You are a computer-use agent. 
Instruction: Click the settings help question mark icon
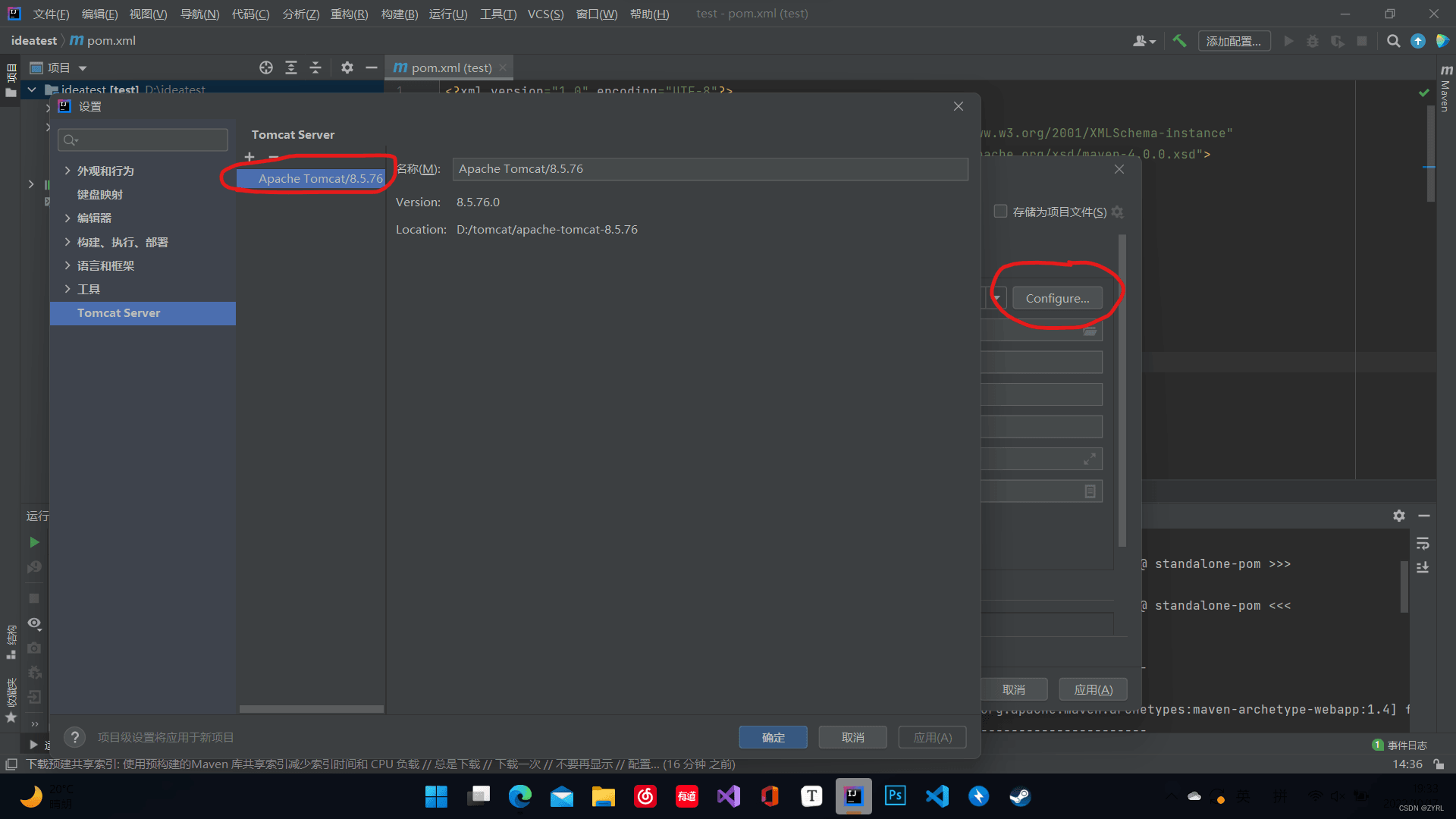click(74, 737)
